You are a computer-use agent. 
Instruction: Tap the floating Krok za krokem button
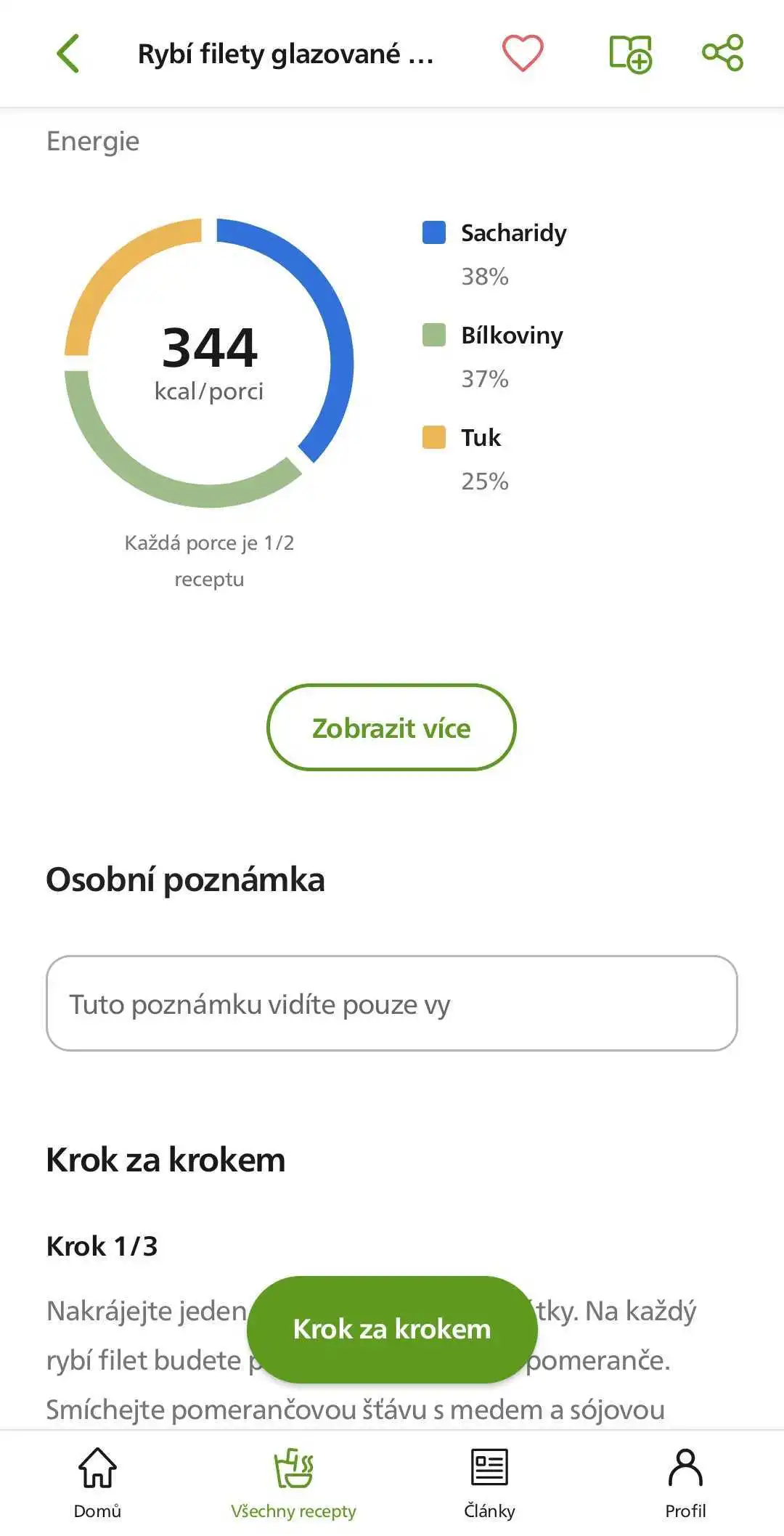point(392,1329)
